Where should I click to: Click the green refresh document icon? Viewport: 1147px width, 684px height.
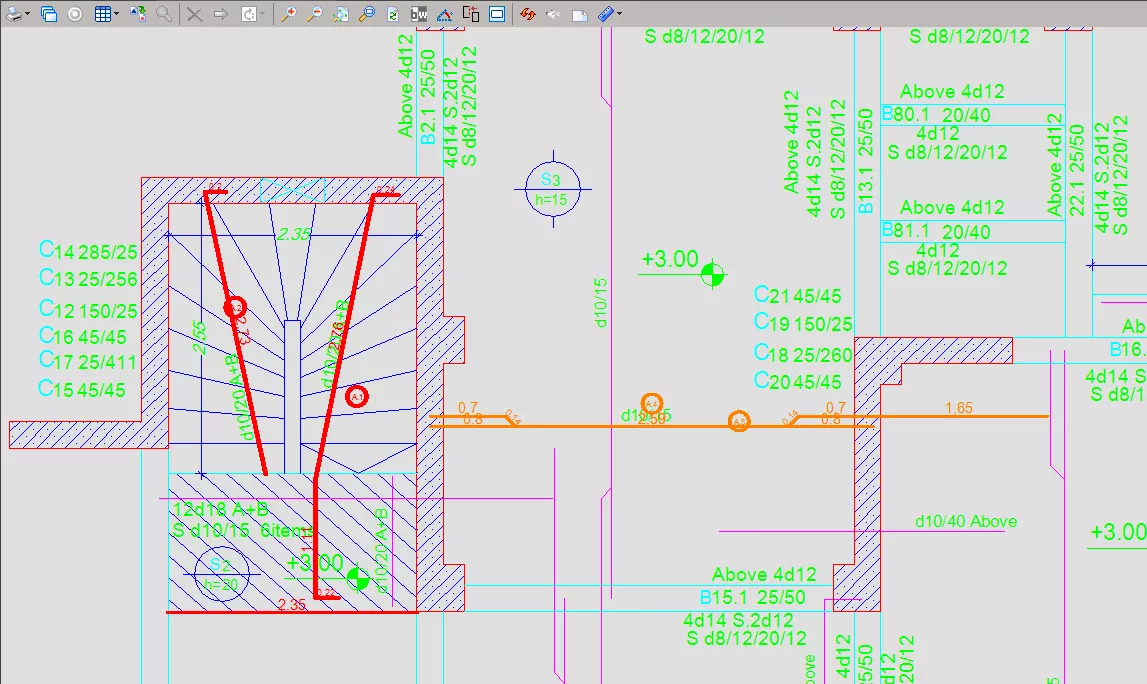(x=393, y=14)
